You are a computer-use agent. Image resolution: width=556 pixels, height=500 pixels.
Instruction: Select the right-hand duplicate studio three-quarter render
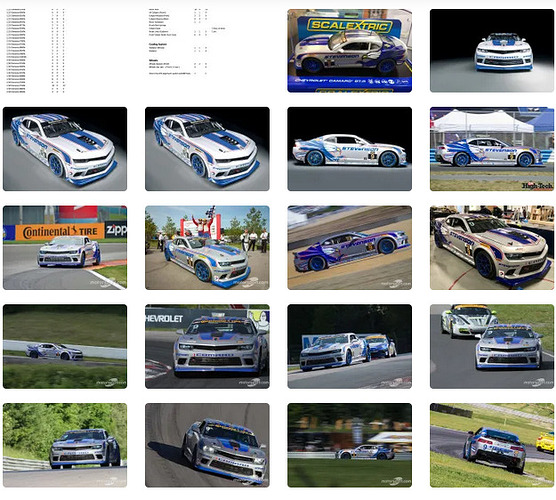pos(207,149)
